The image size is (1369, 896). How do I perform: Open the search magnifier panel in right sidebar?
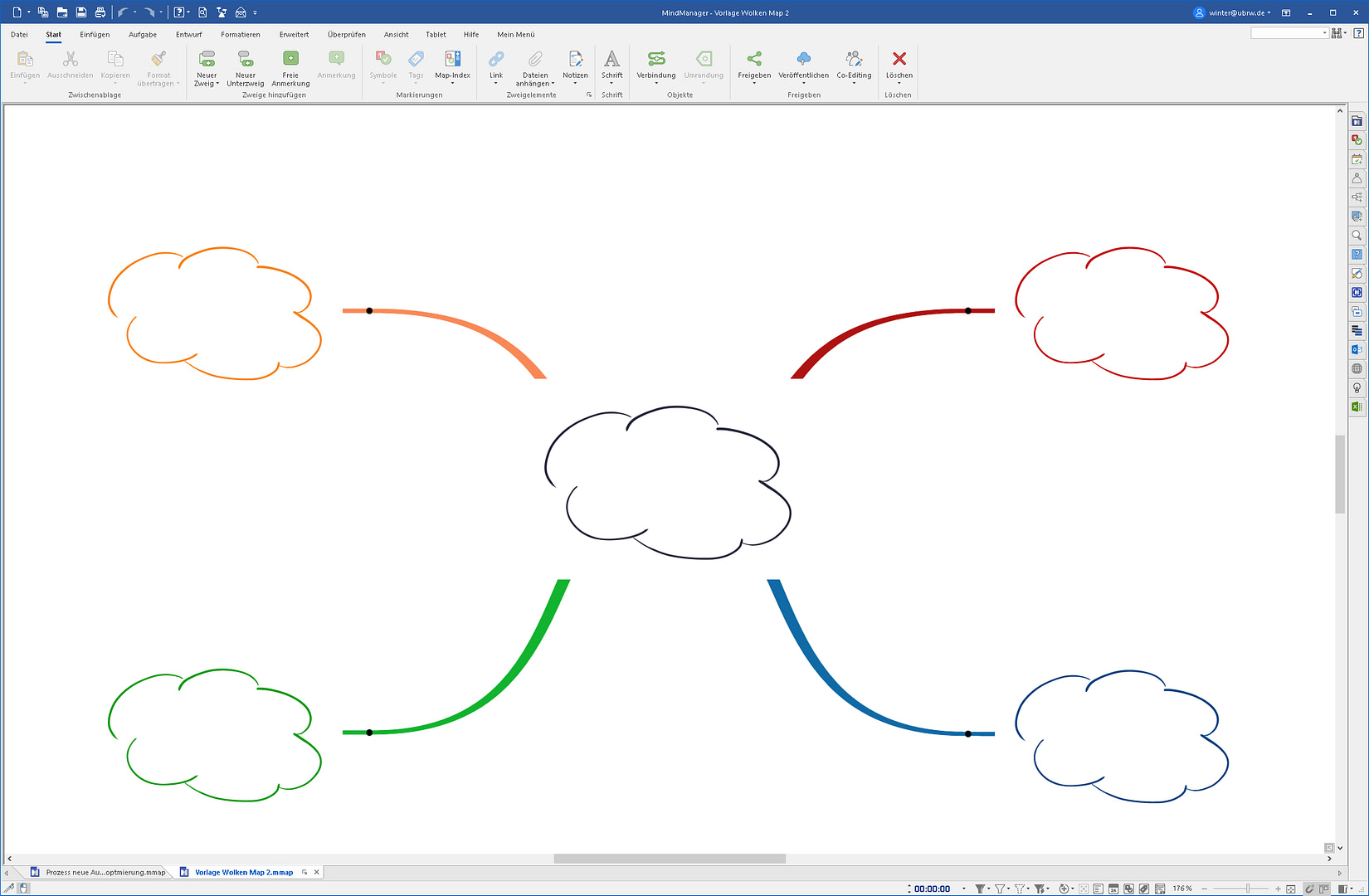pyautogui.click(x=1357, y=236)
